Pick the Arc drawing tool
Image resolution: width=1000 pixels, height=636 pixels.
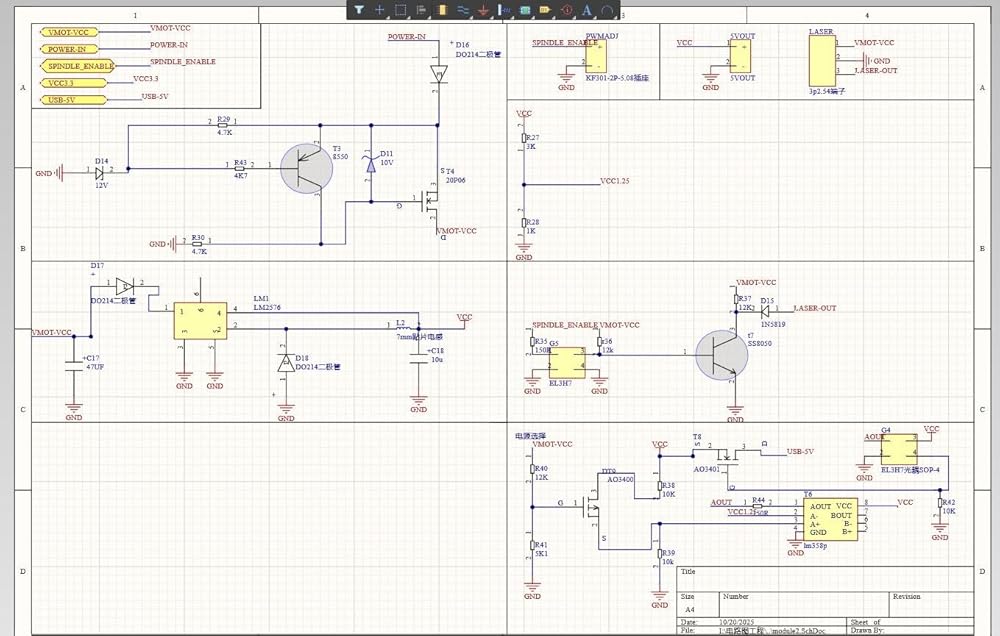(x=608, y=10)
